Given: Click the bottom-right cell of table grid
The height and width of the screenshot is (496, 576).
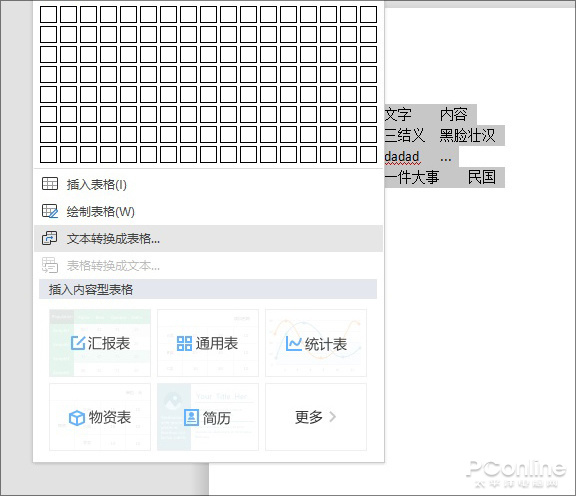Looking at the screenshot, I should (368, 154).
